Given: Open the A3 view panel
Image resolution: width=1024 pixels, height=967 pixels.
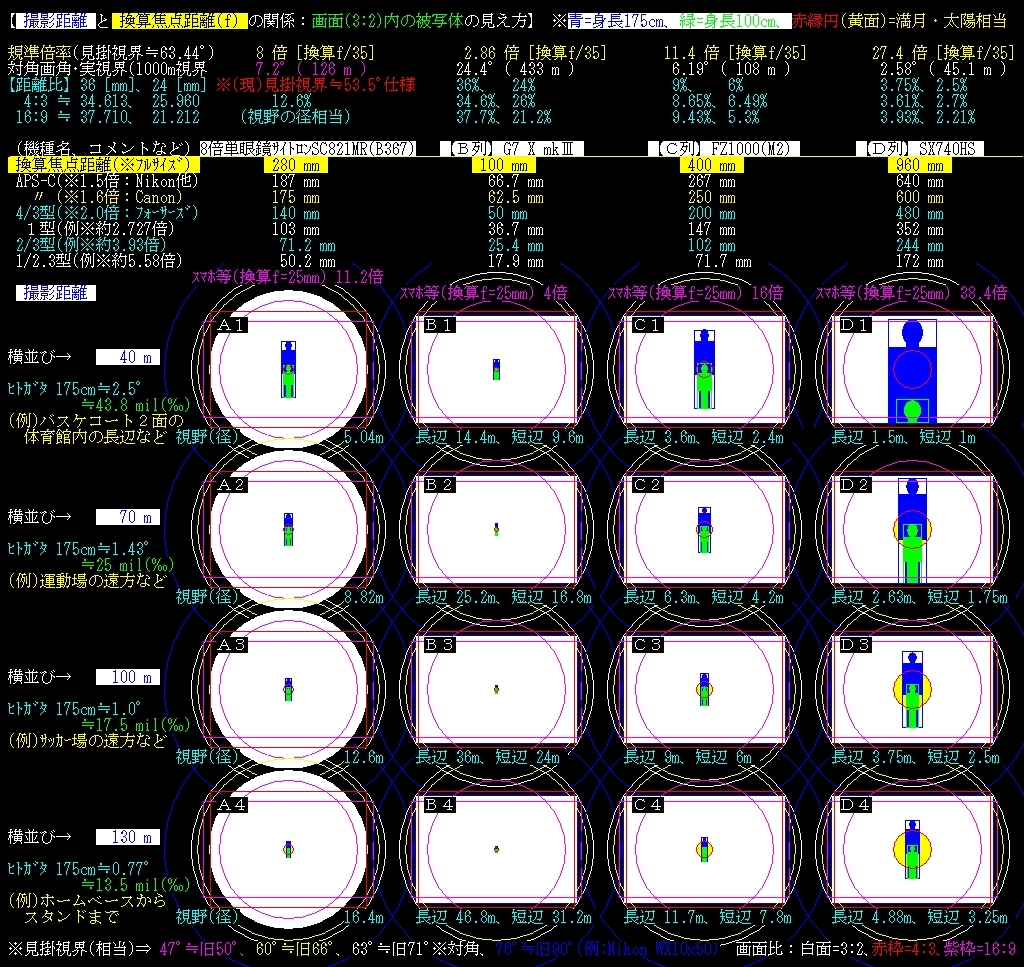Looking at the screenshot, I should pos(289,689).
